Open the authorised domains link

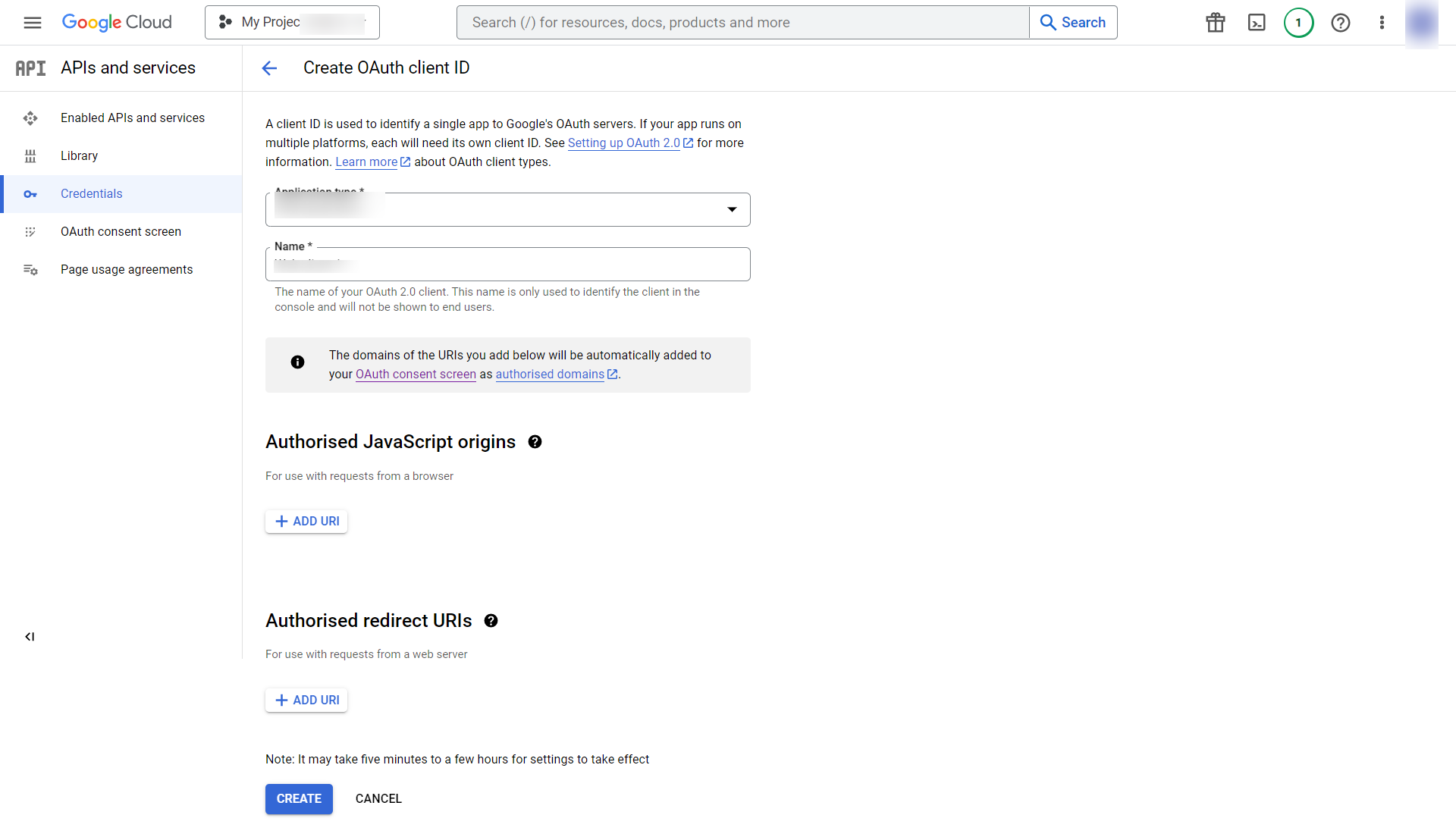click(x=550, y=374)
